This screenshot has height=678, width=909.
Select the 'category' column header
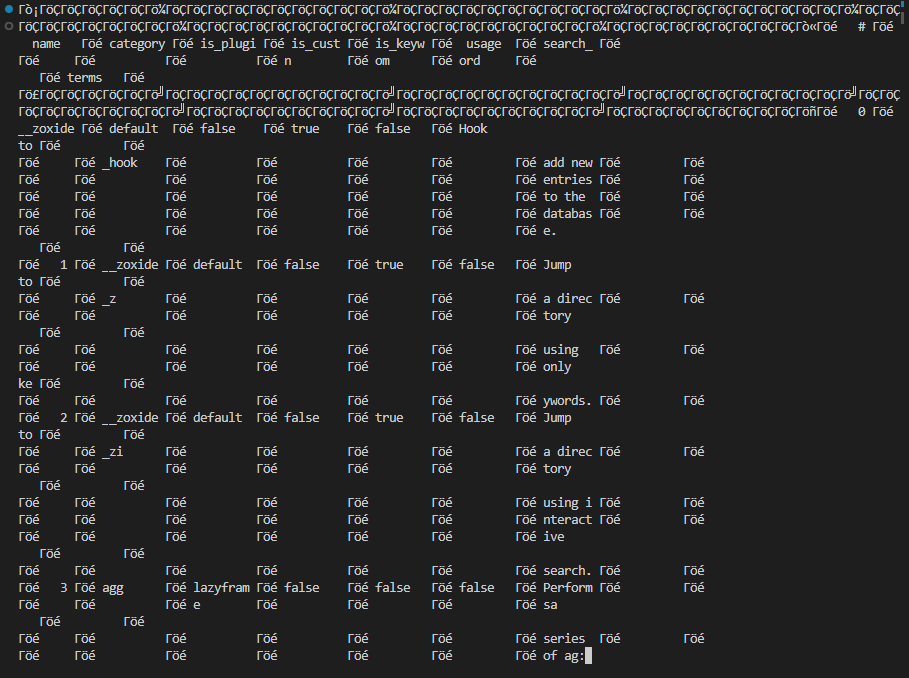[137, 44]
